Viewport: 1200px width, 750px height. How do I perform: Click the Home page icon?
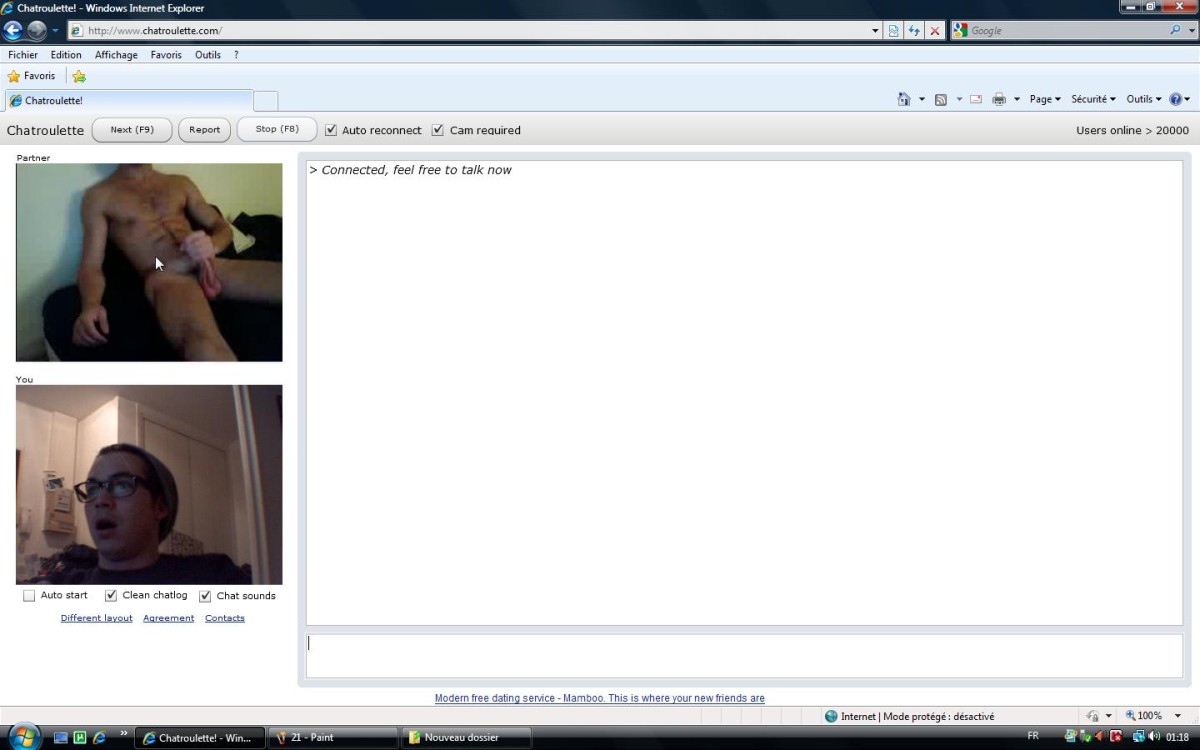(x=904, y=99)
